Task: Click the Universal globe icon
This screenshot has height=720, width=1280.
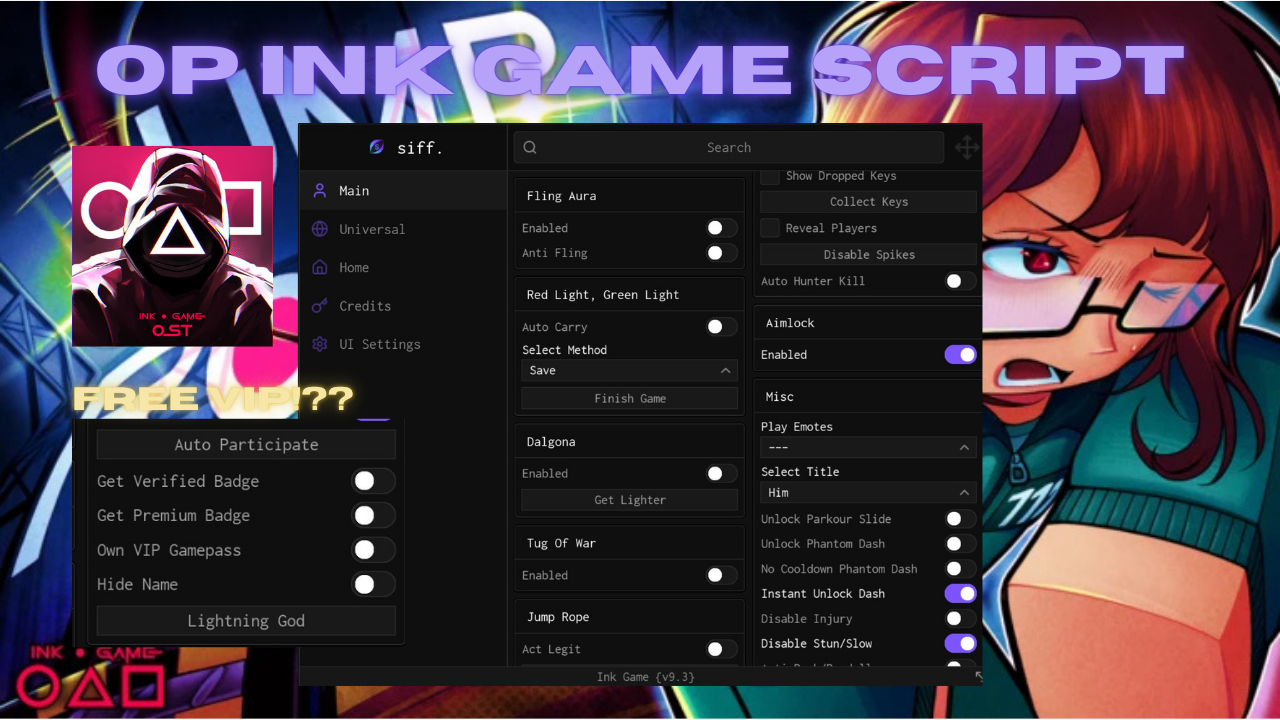Action: tap(320, 229)
